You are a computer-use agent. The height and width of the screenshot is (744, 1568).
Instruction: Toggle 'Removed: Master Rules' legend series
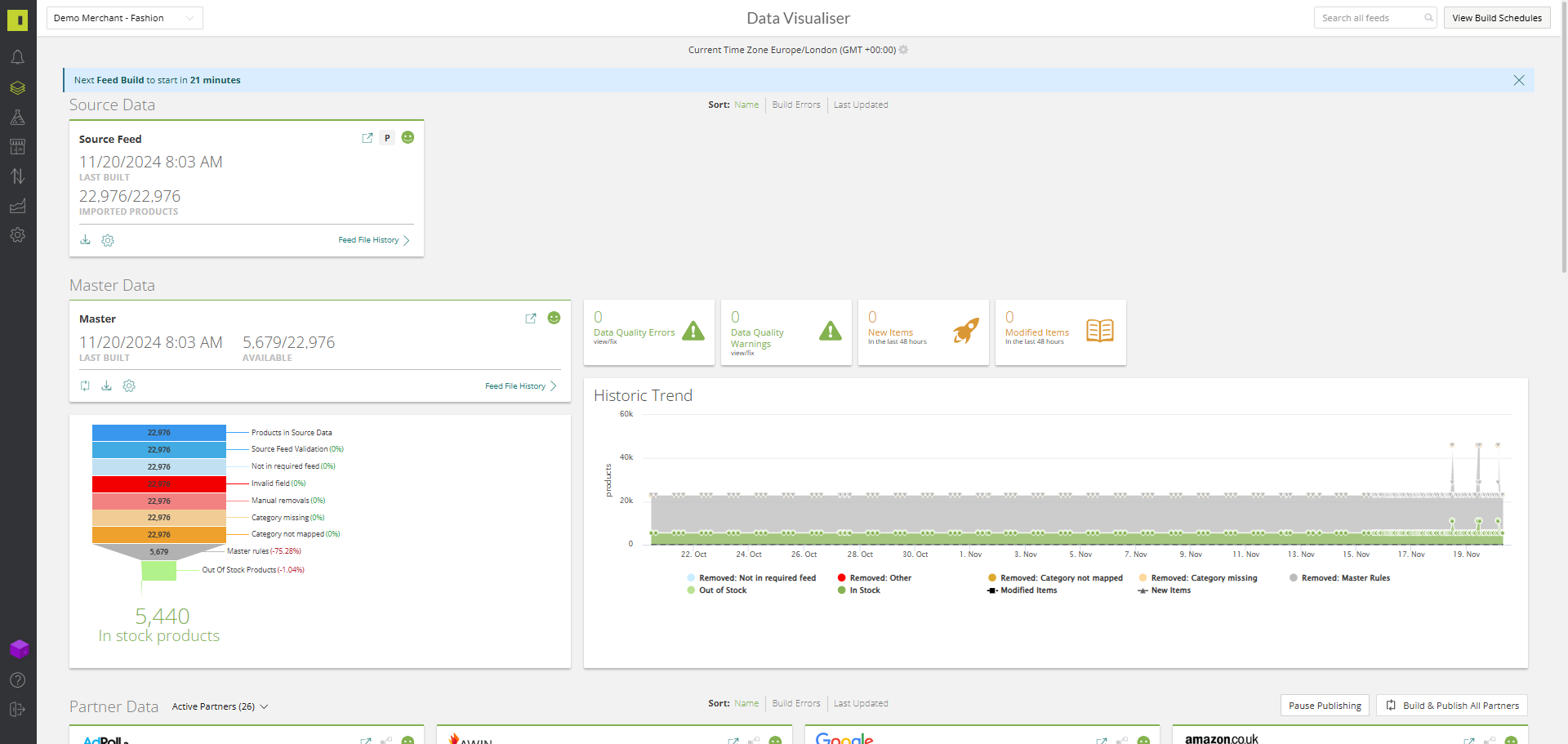pyautogui.click(x=1344, y=578)
